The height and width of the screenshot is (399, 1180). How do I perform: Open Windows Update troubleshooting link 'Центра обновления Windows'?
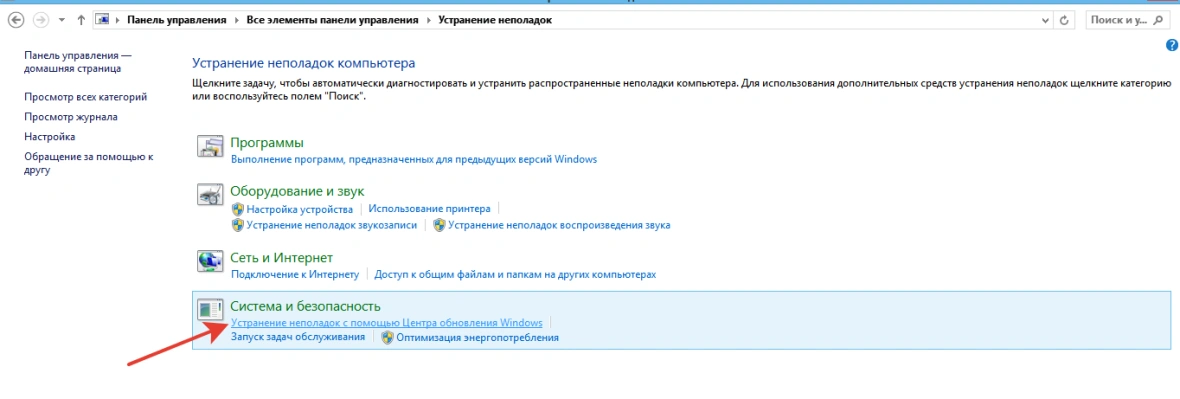pos(387,323)
